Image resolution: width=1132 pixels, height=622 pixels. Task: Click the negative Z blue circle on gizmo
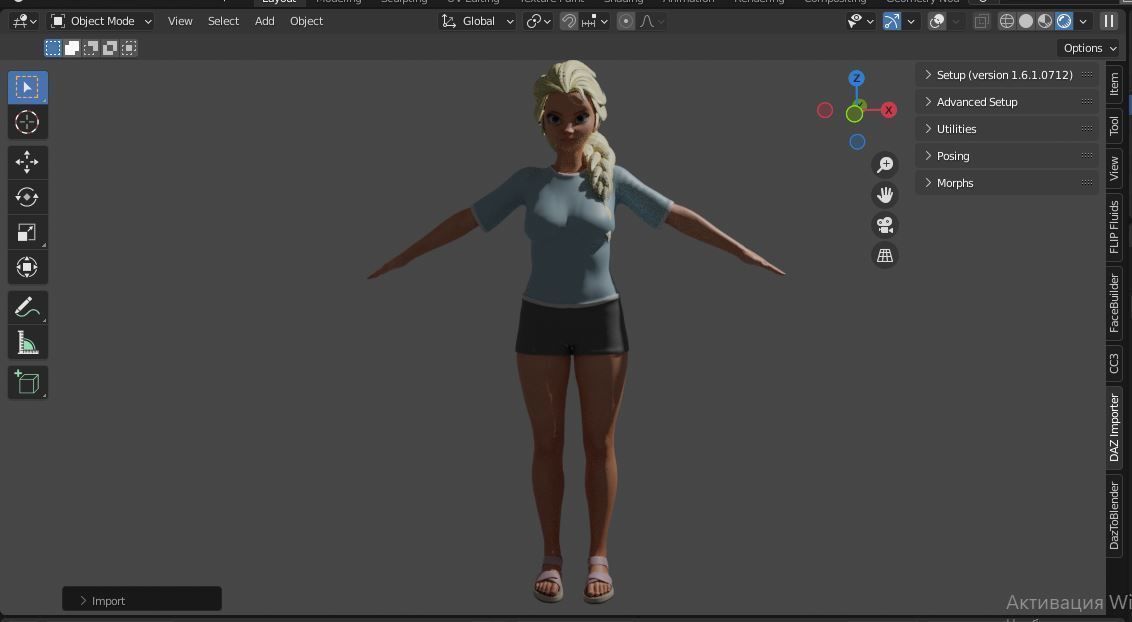[x=857, y=142]
